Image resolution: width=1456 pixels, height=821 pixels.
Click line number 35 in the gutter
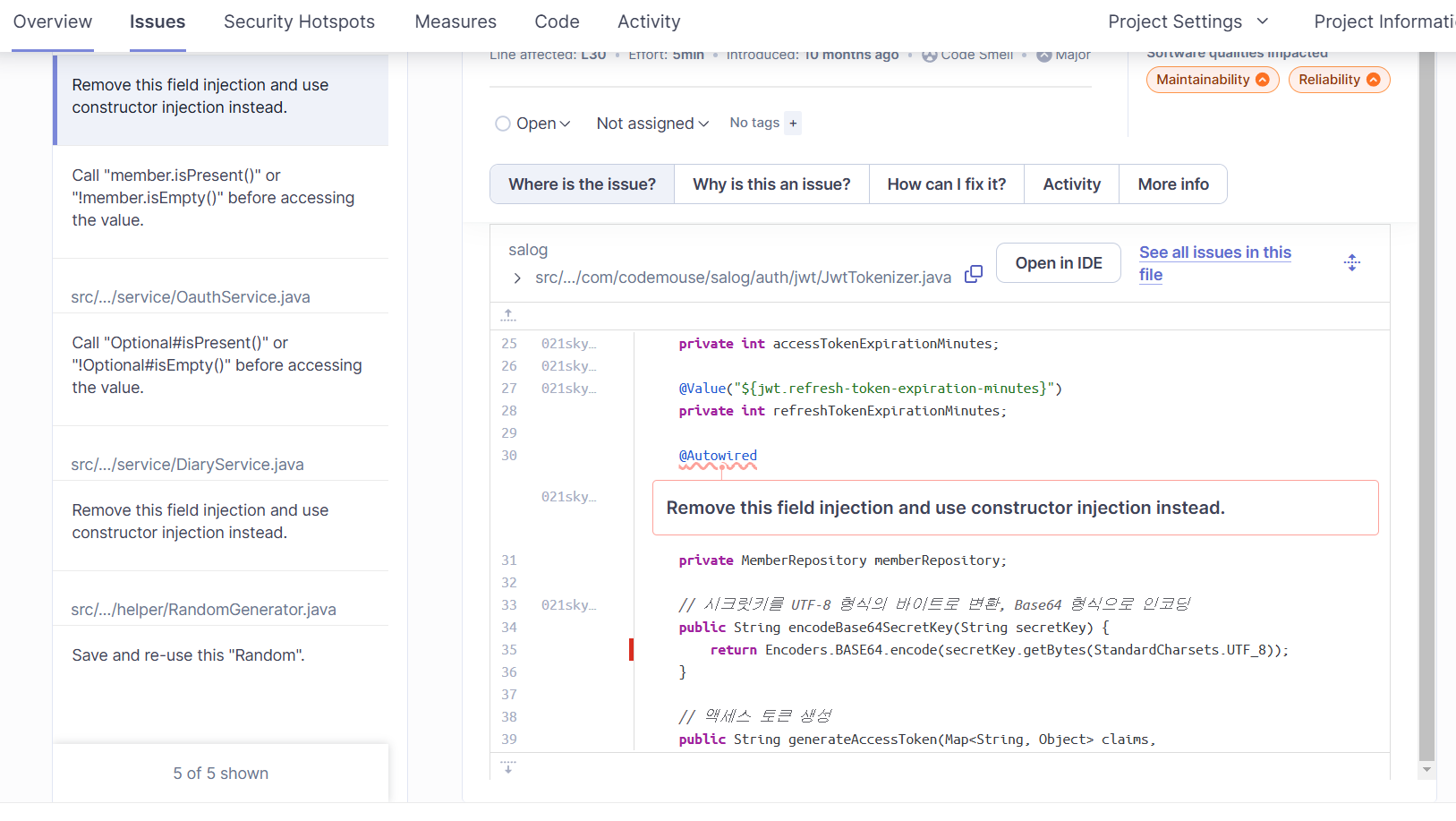coord(509,650)
